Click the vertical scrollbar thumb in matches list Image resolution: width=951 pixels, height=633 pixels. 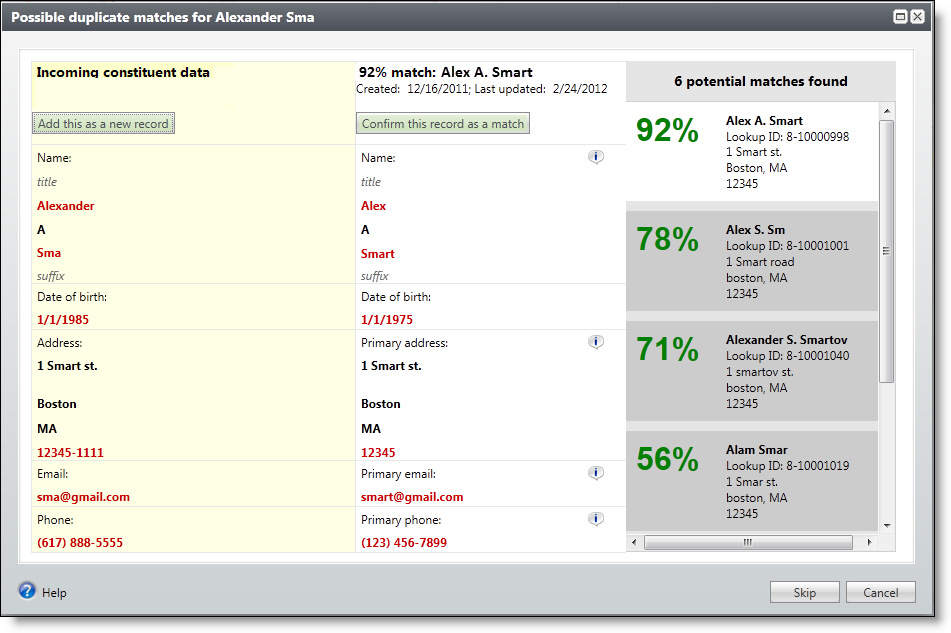(x=886, y=250)
